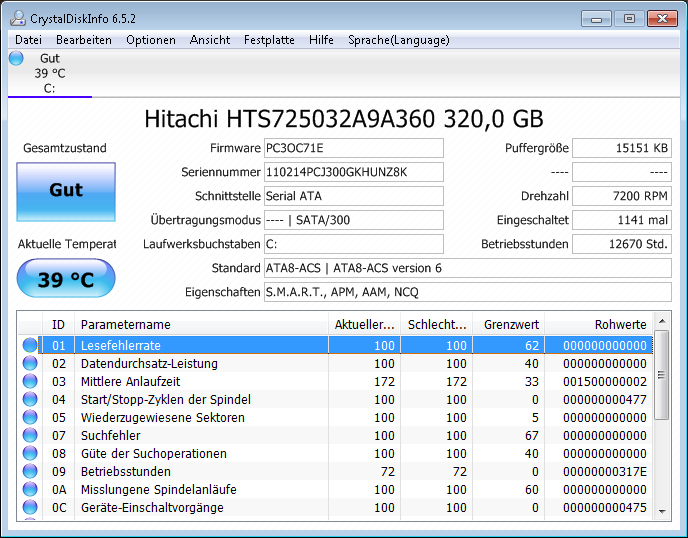Click the Seriennummer field 110214PCJ300GKHUNZ8K
Viewport: 688px width, 538px height.
[354, 172]
